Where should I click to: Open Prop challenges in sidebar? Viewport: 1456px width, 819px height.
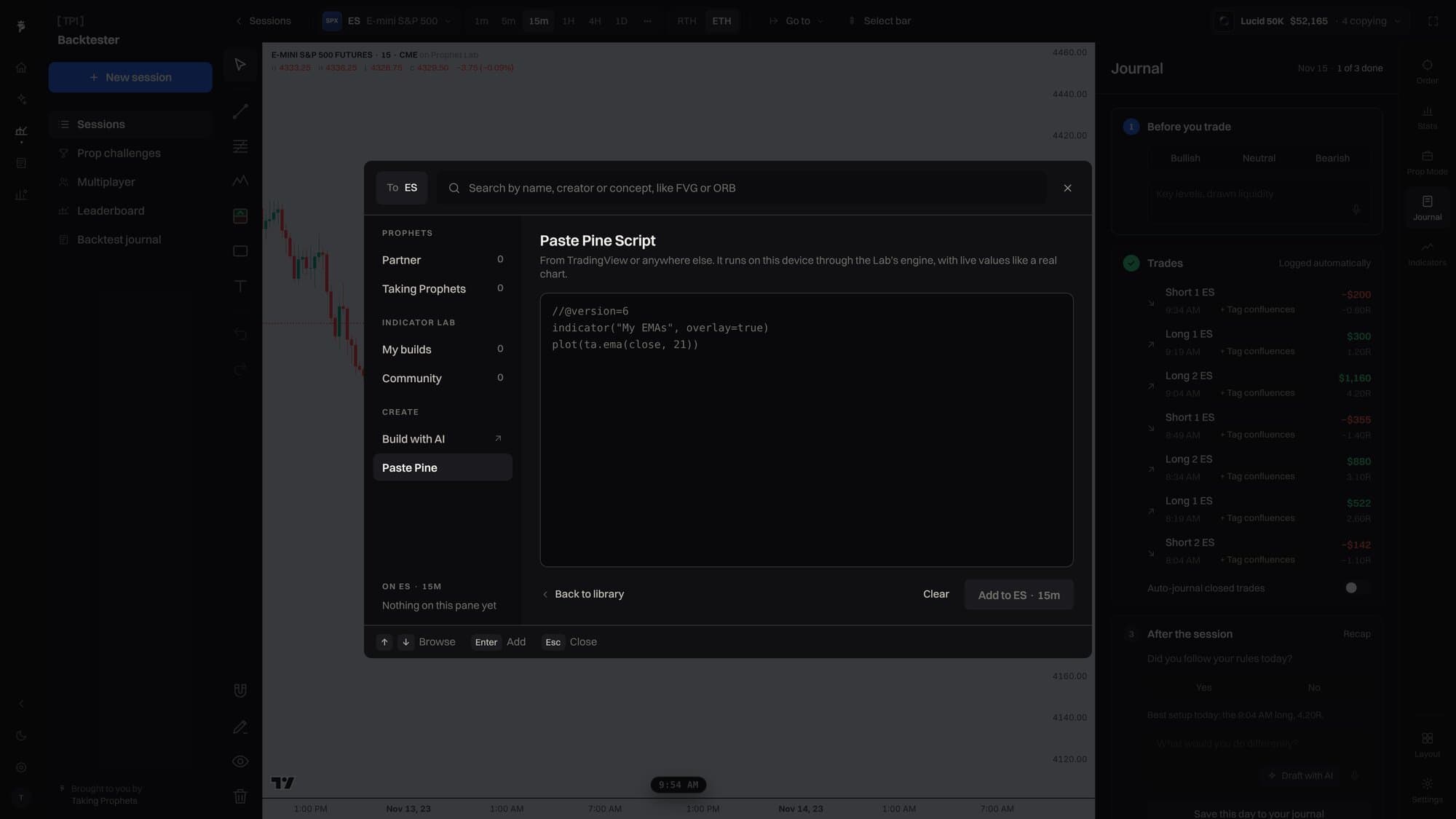coord(130,153)
